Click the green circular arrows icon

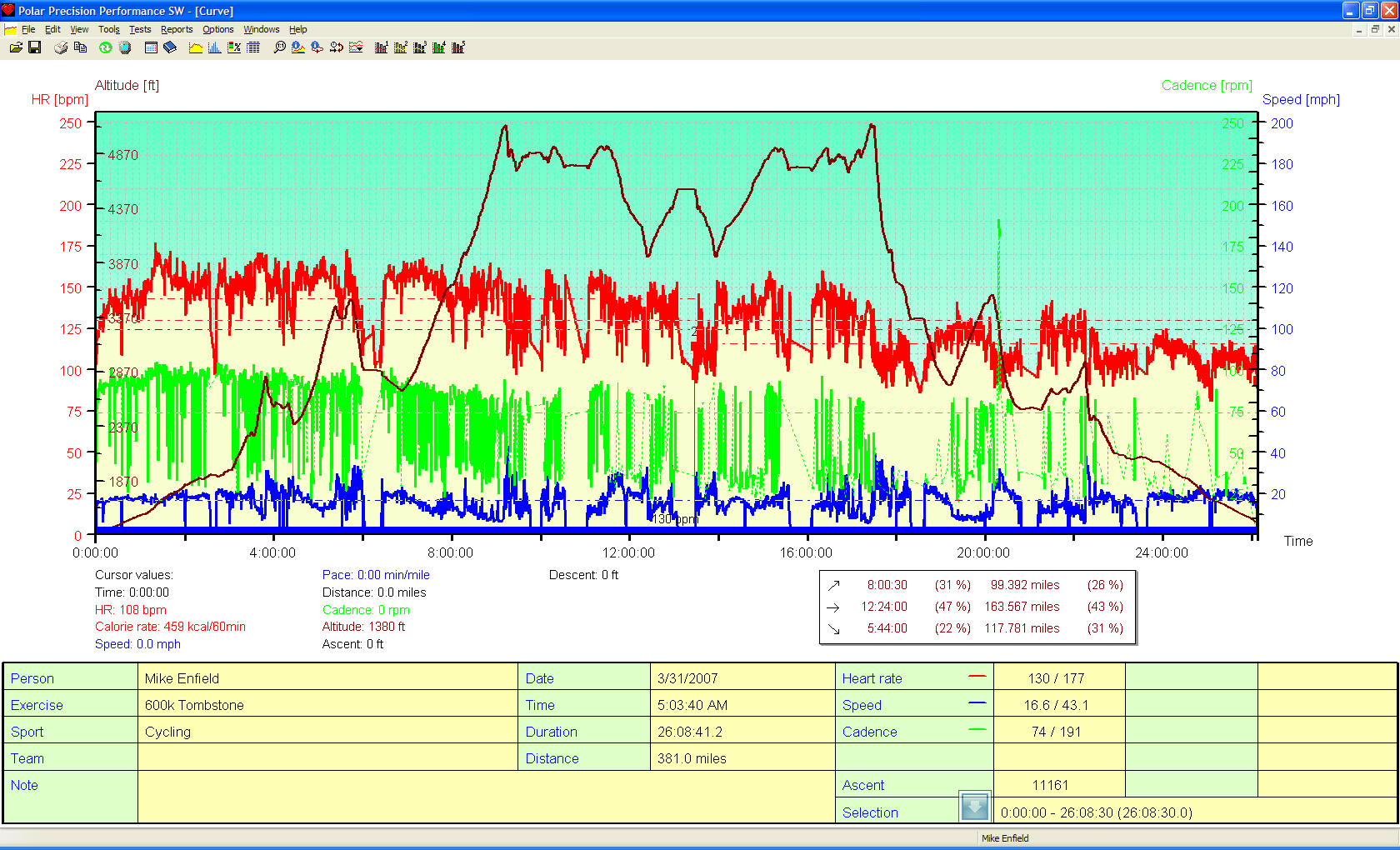(x=105, y=47)
